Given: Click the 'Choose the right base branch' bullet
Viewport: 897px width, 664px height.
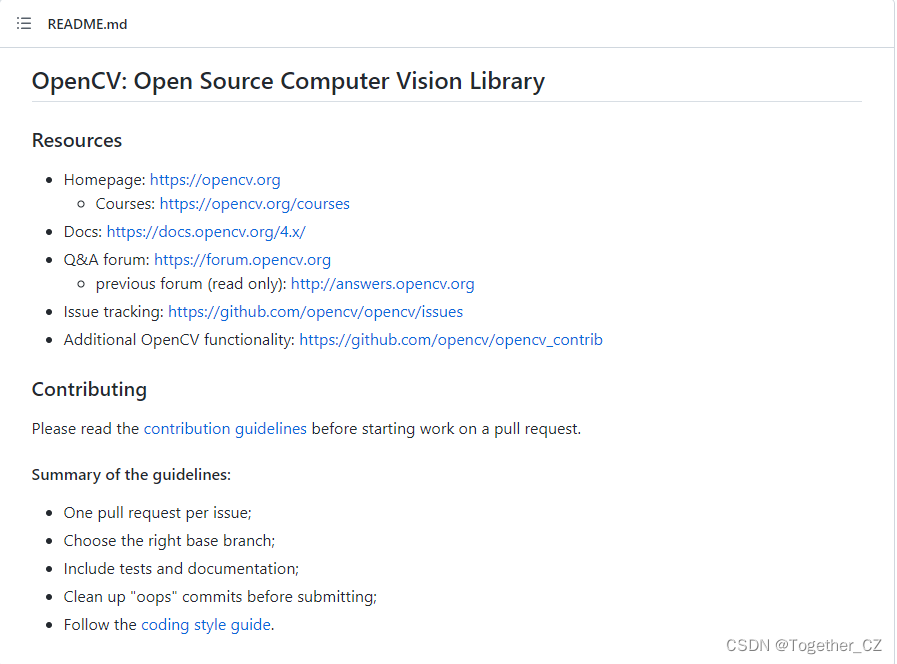Looking at the screenshot, I should click(x=169, y=540).
